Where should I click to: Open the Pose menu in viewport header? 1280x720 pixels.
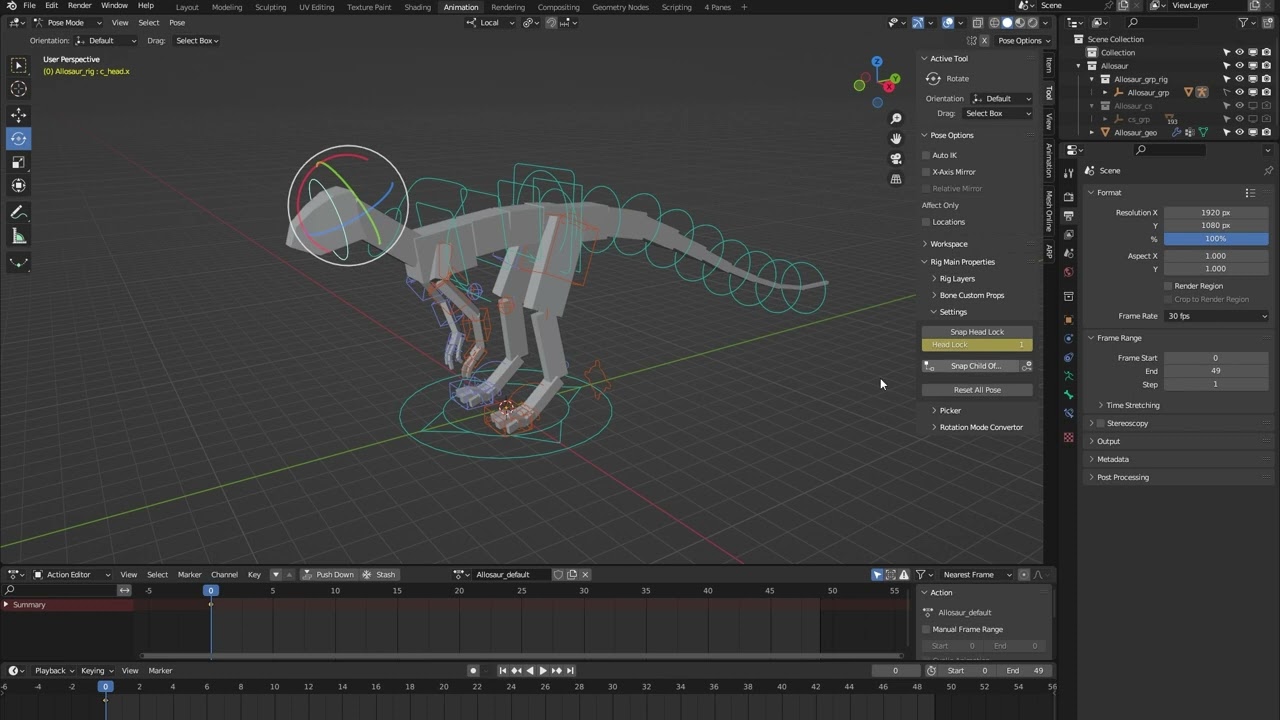click(177, 22)
